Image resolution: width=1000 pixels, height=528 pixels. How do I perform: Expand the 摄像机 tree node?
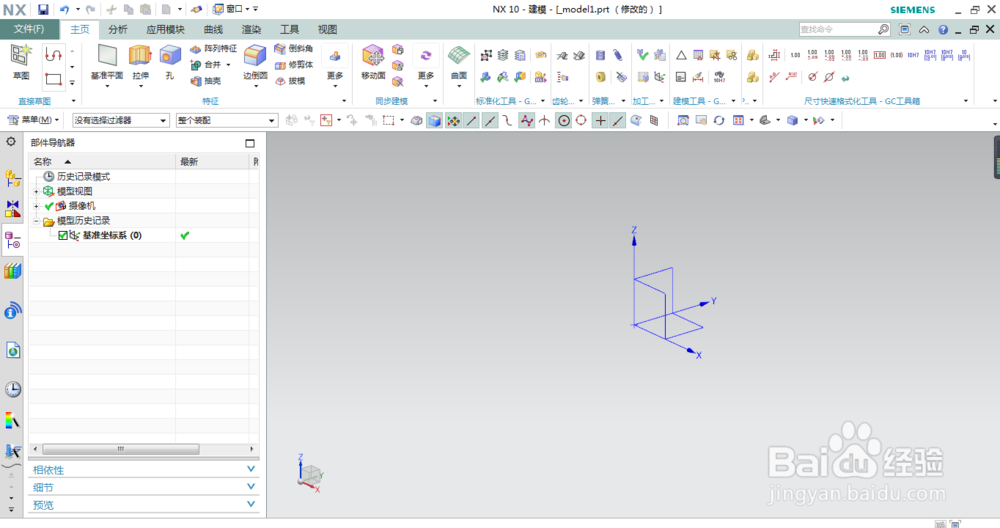tap(36, 206)
